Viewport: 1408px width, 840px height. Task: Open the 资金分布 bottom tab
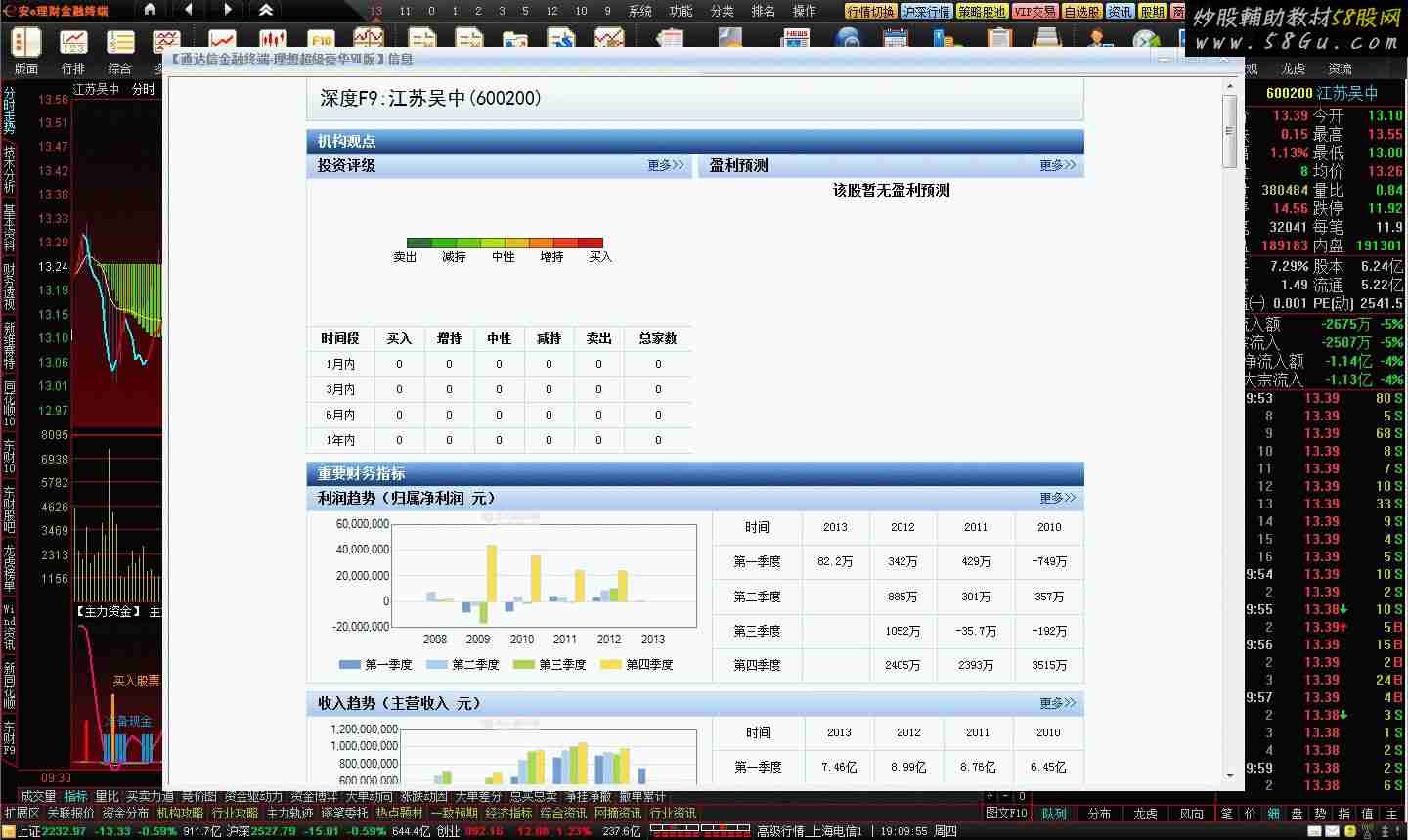[126, 814]
